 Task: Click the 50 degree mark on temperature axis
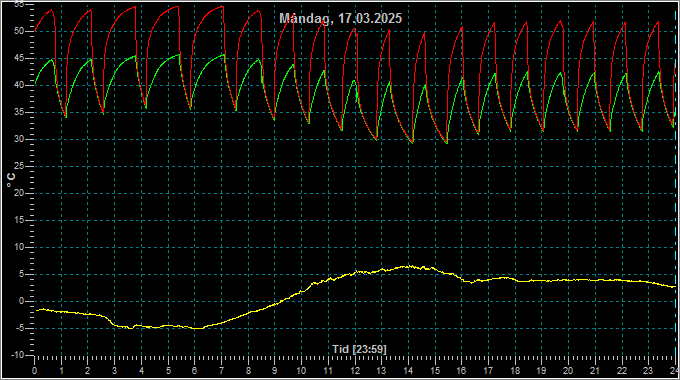tap(19, 31)
